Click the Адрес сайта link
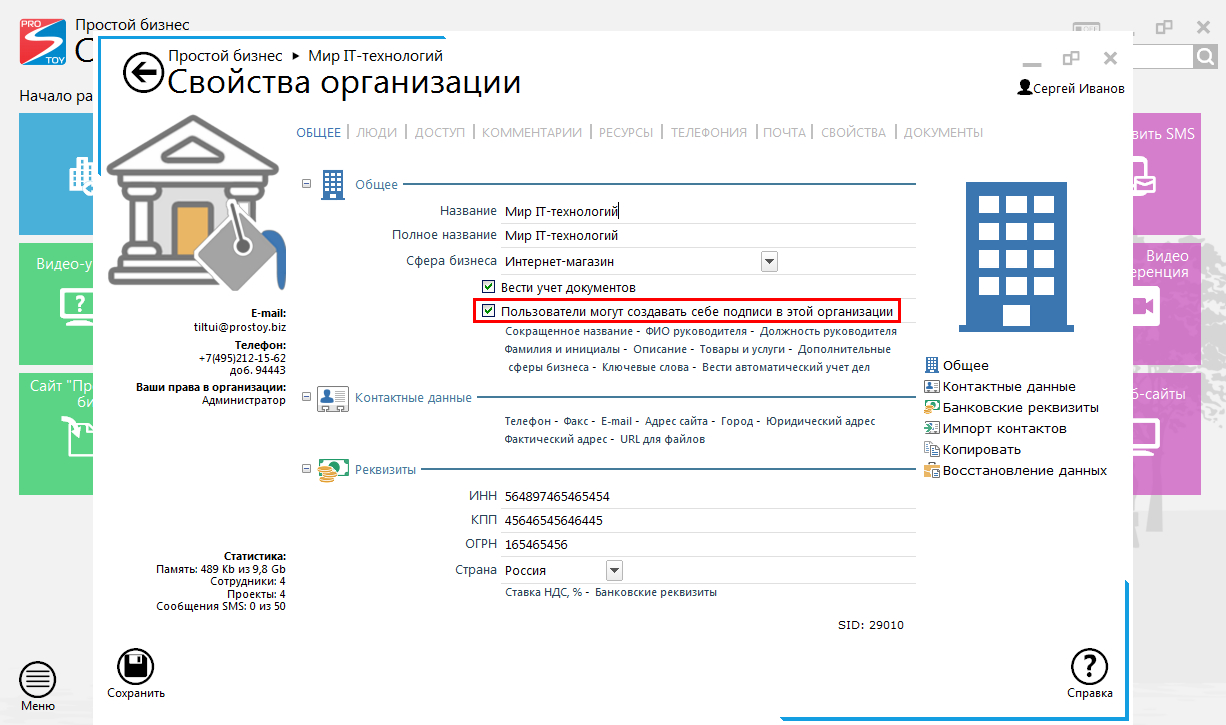Viewport: 1226px width, 725px height. pos(676,421)
